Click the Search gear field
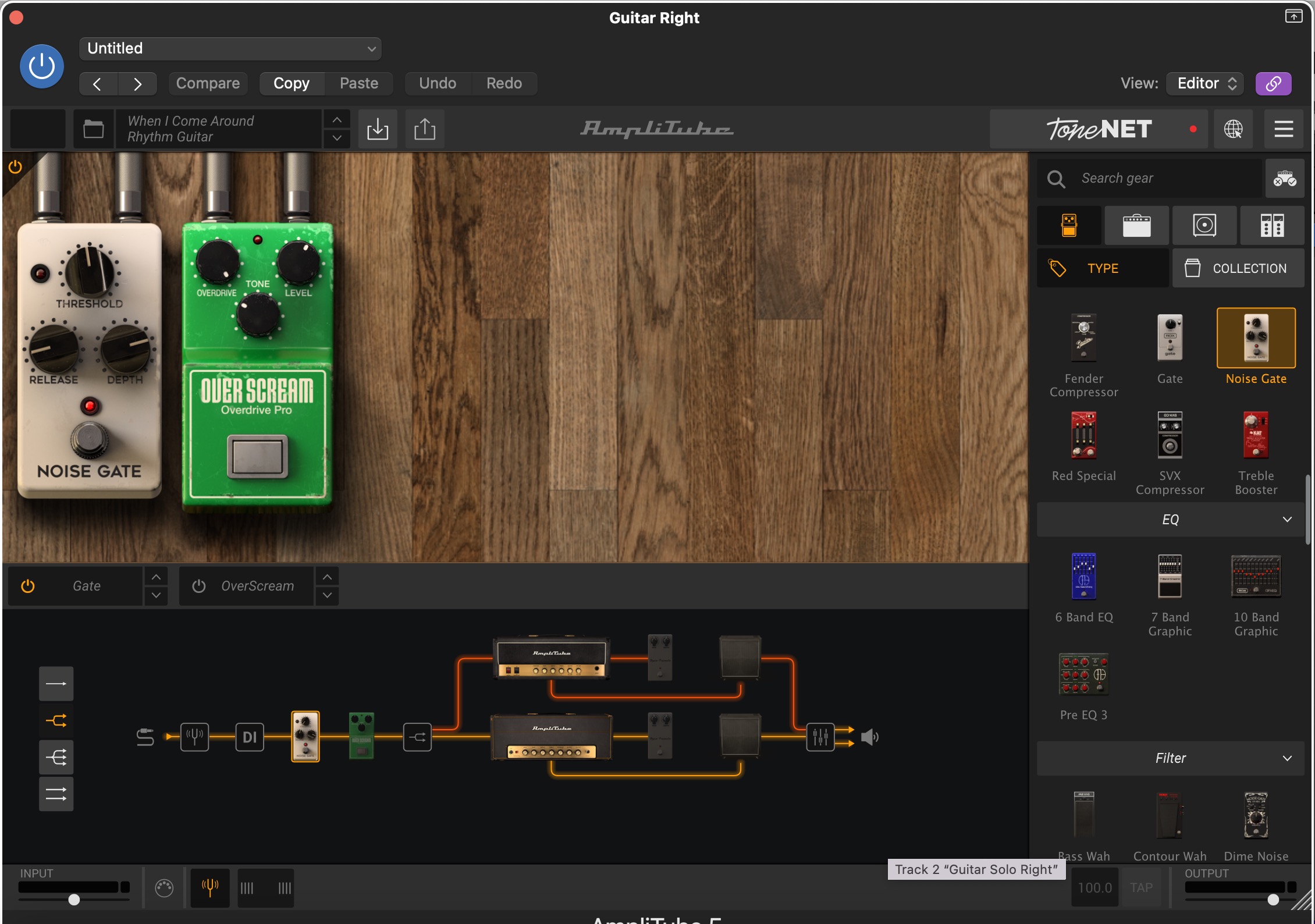The width and height of the screenshot is (1315, 924). point(1150,179)
